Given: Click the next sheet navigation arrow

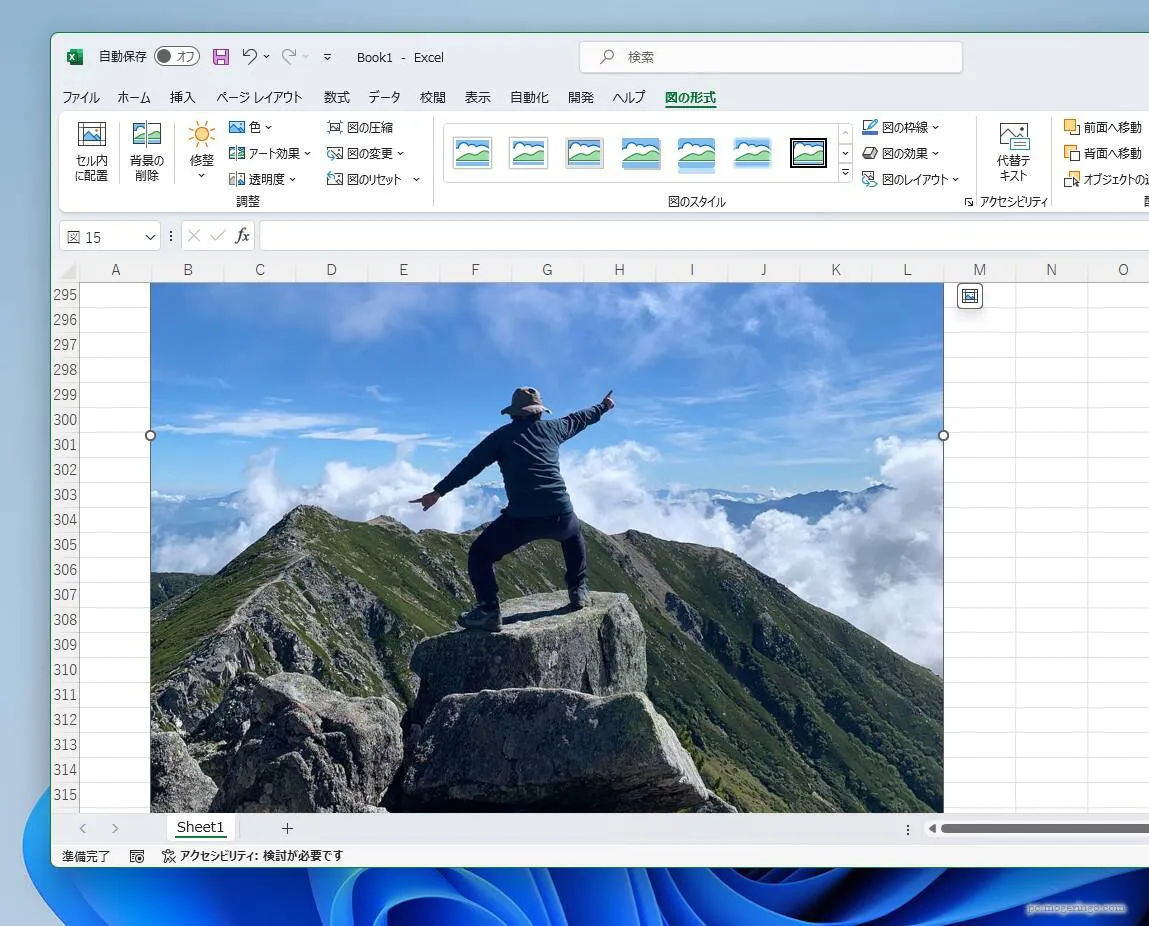Looking at the screenshot, I should click(x=115, y=829).
